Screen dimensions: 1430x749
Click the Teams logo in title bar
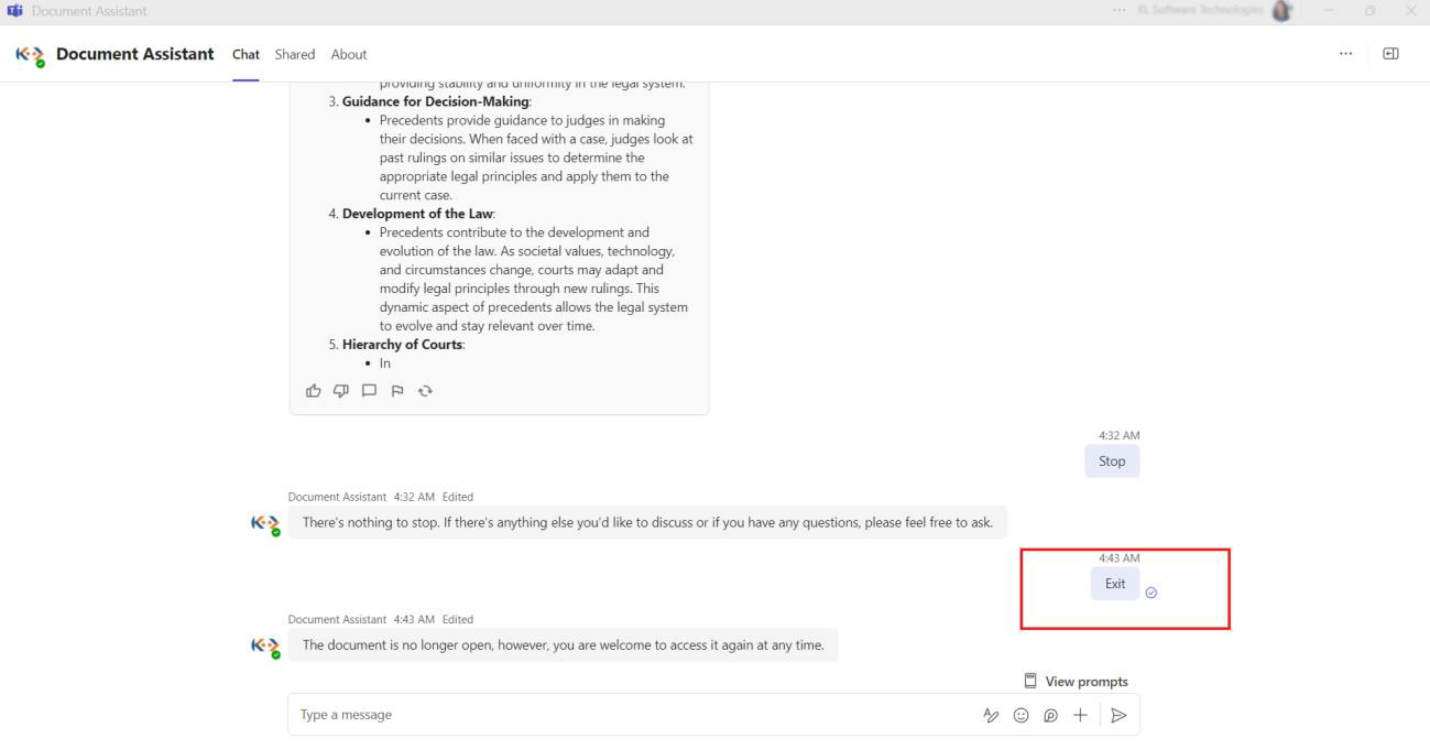click(x=15, y=11)
